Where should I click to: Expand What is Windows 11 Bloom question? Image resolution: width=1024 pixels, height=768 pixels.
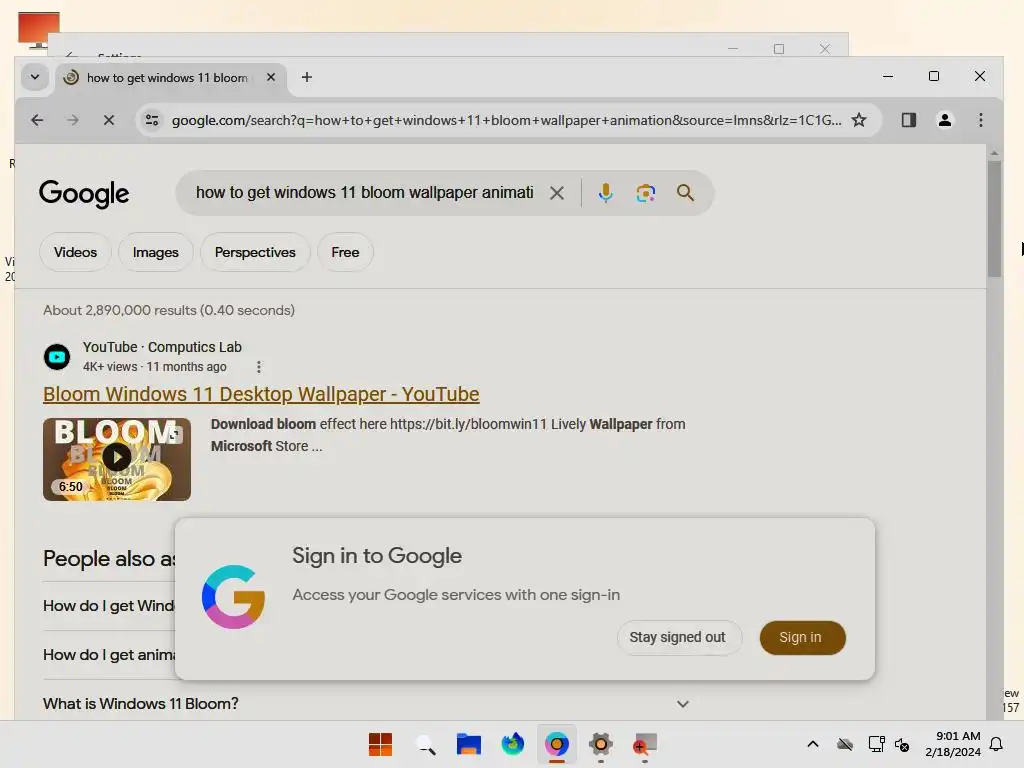coord(366,704)
